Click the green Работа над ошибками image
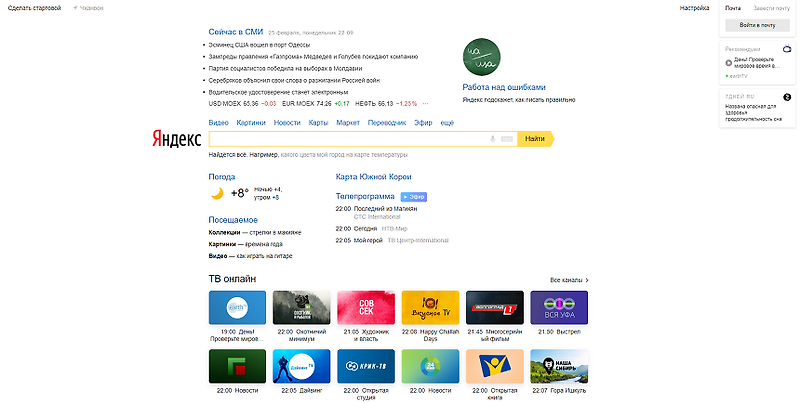Image resolution: width=800 pixels, height=403 pixels. pos(481,57)
